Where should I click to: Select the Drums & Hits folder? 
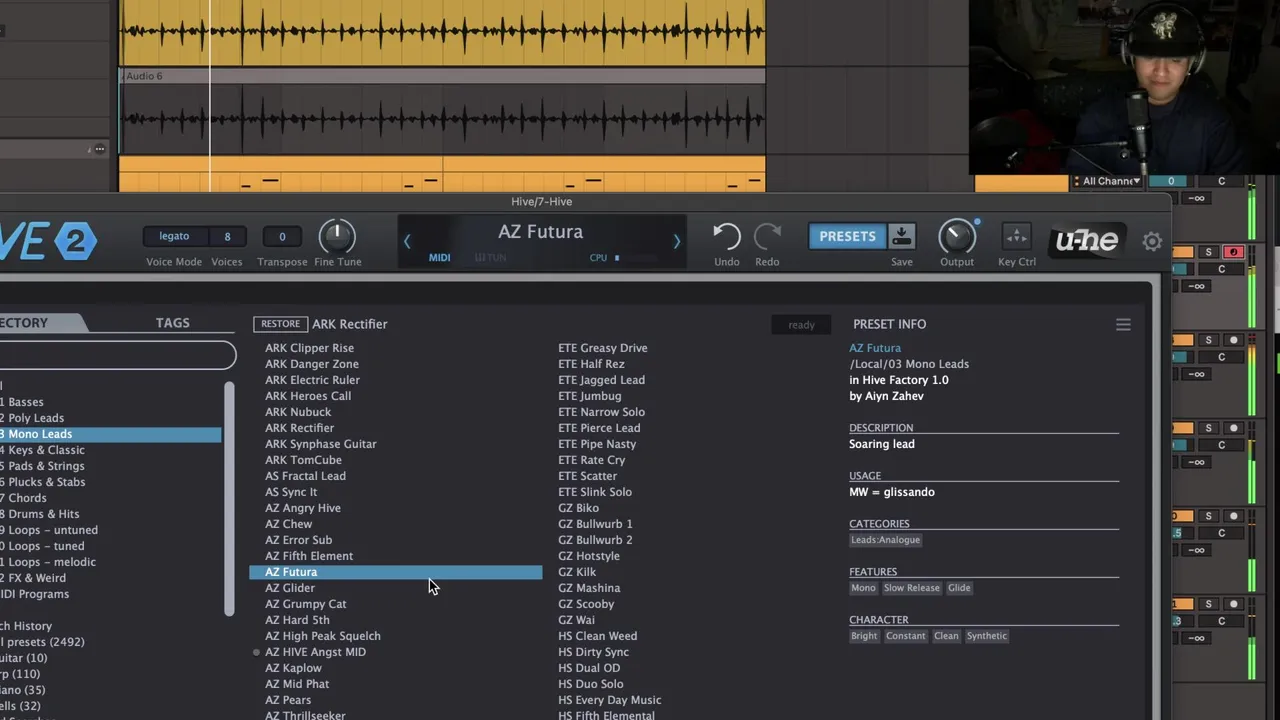click(110, 514)
